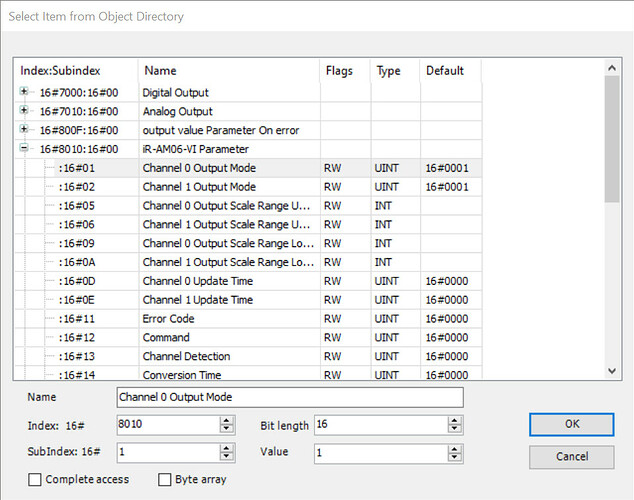This screenshot has height=500, width=634.
Task: Focus the SubIndex input field
Action: click(169, 452)
